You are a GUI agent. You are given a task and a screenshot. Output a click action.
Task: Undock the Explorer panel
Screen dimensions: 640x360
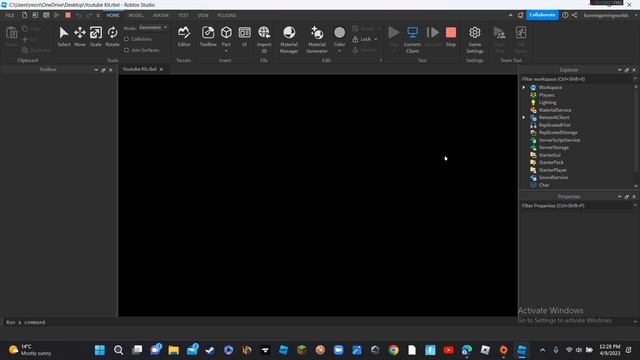[x=627, y=70]
